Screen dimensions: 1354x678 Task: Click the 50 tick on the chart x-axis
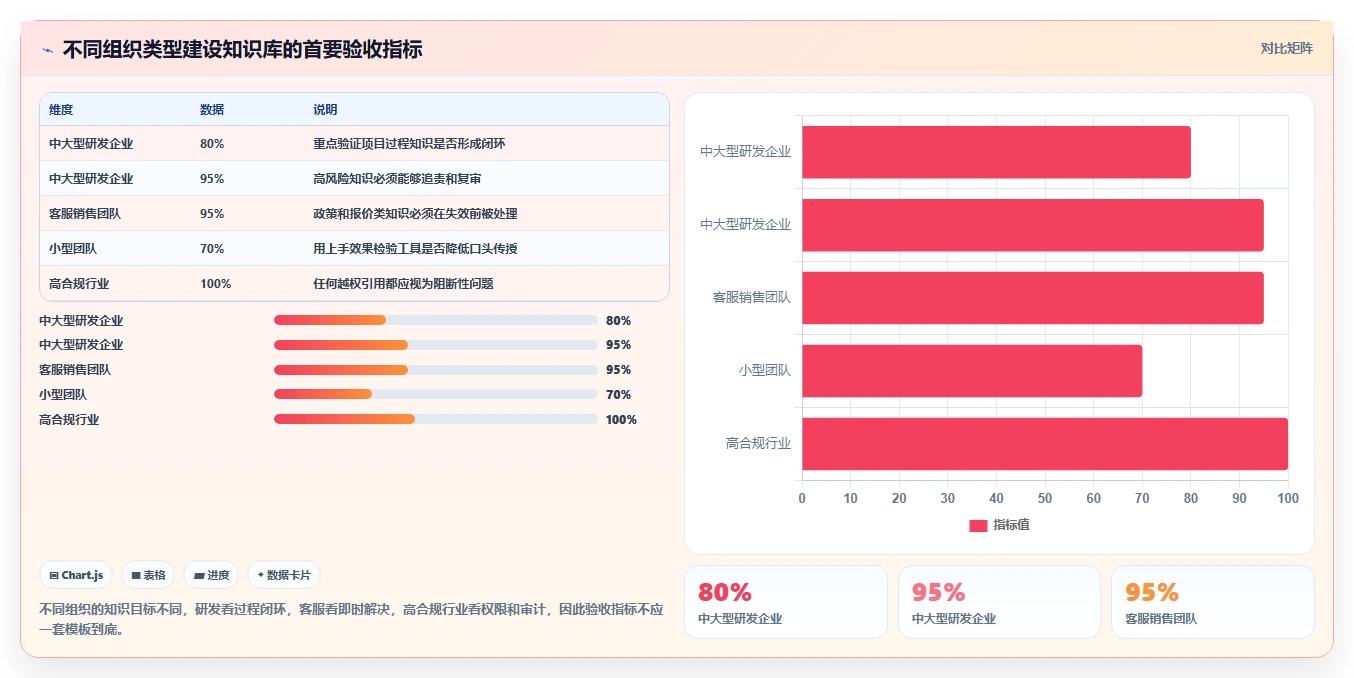[1045, 498]
